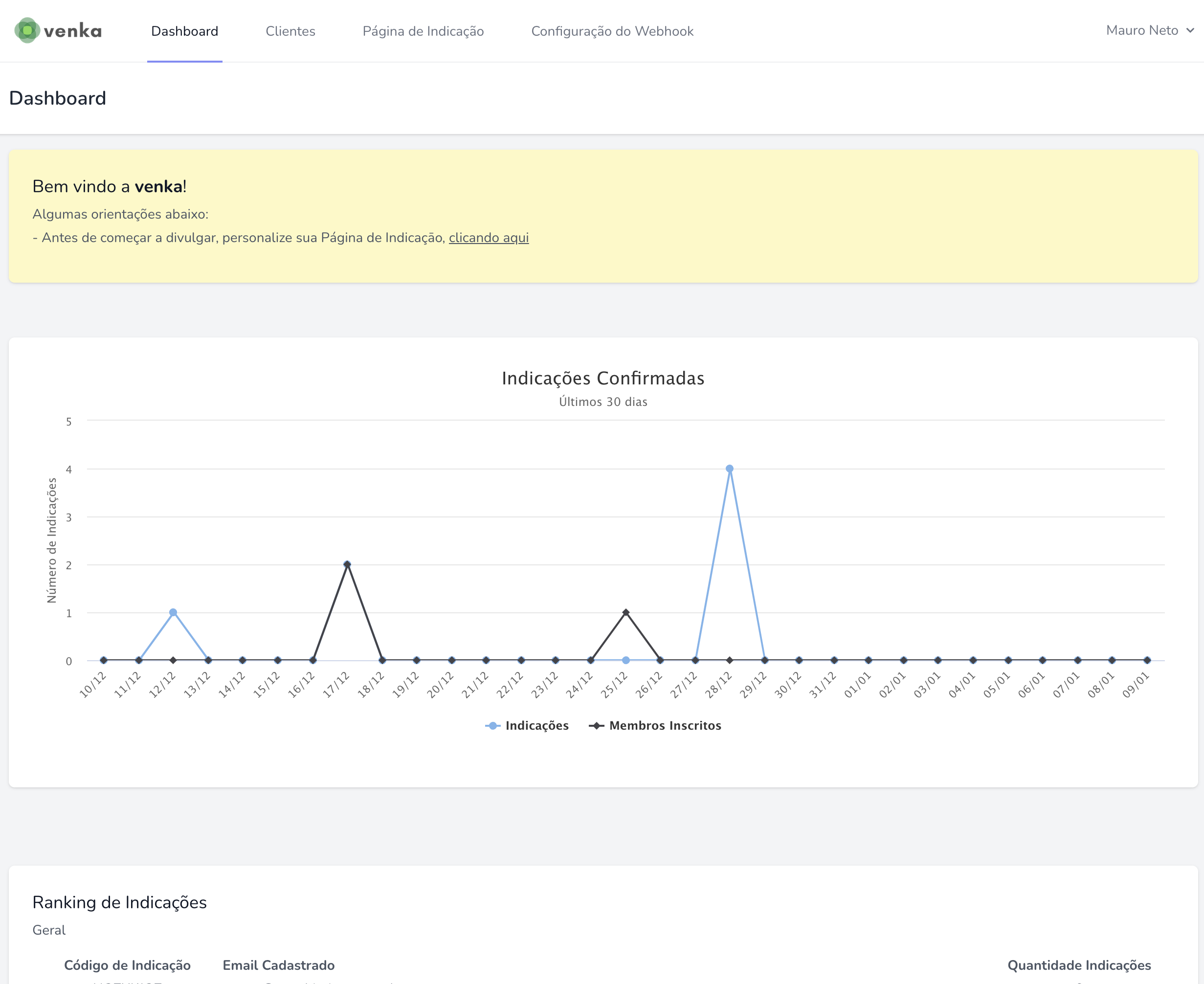
Task: Click the 'Últimos 30 dias' subtitle
Action: tap(603, 402)
